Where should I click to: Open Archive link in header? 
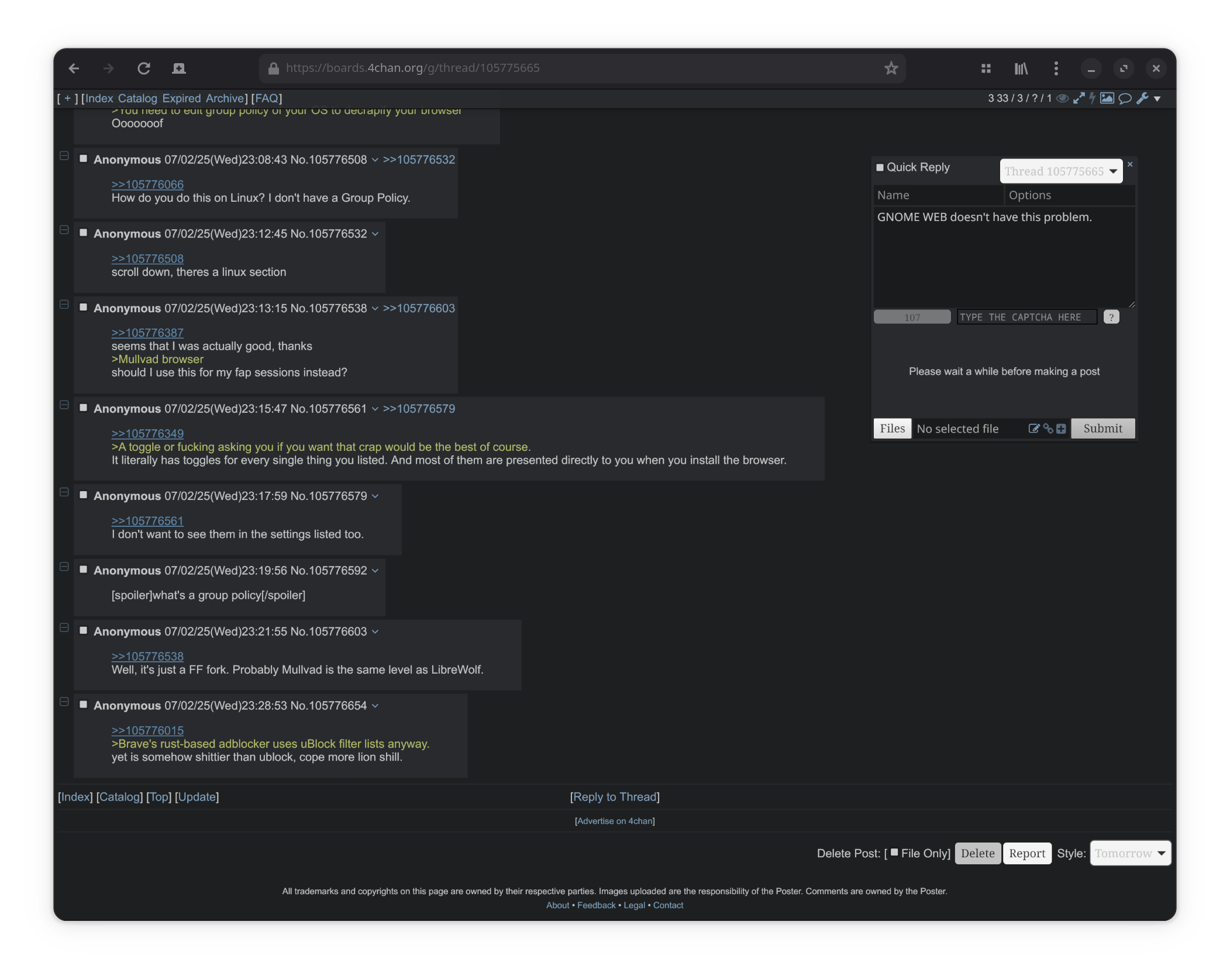tap(225, 98)
